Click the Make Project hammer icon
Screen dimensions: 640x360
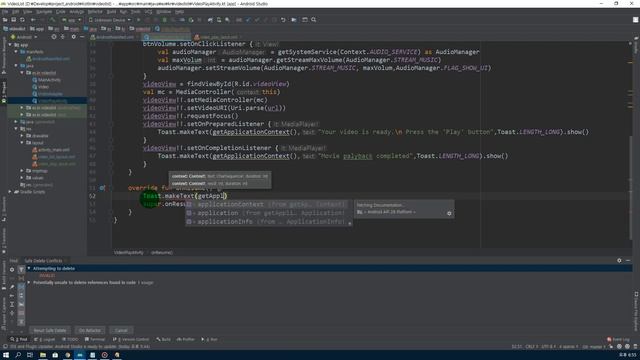(x=52, y=20)
